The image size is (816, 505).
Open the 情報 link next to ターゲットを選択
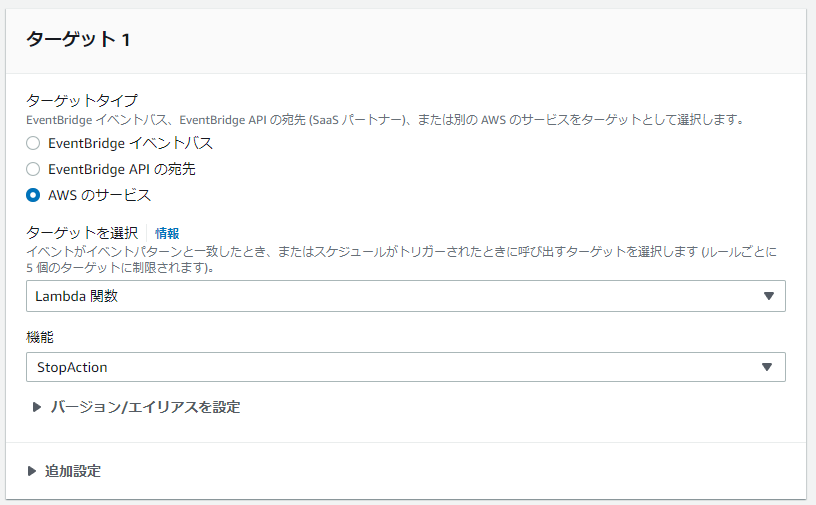[167, 233]
